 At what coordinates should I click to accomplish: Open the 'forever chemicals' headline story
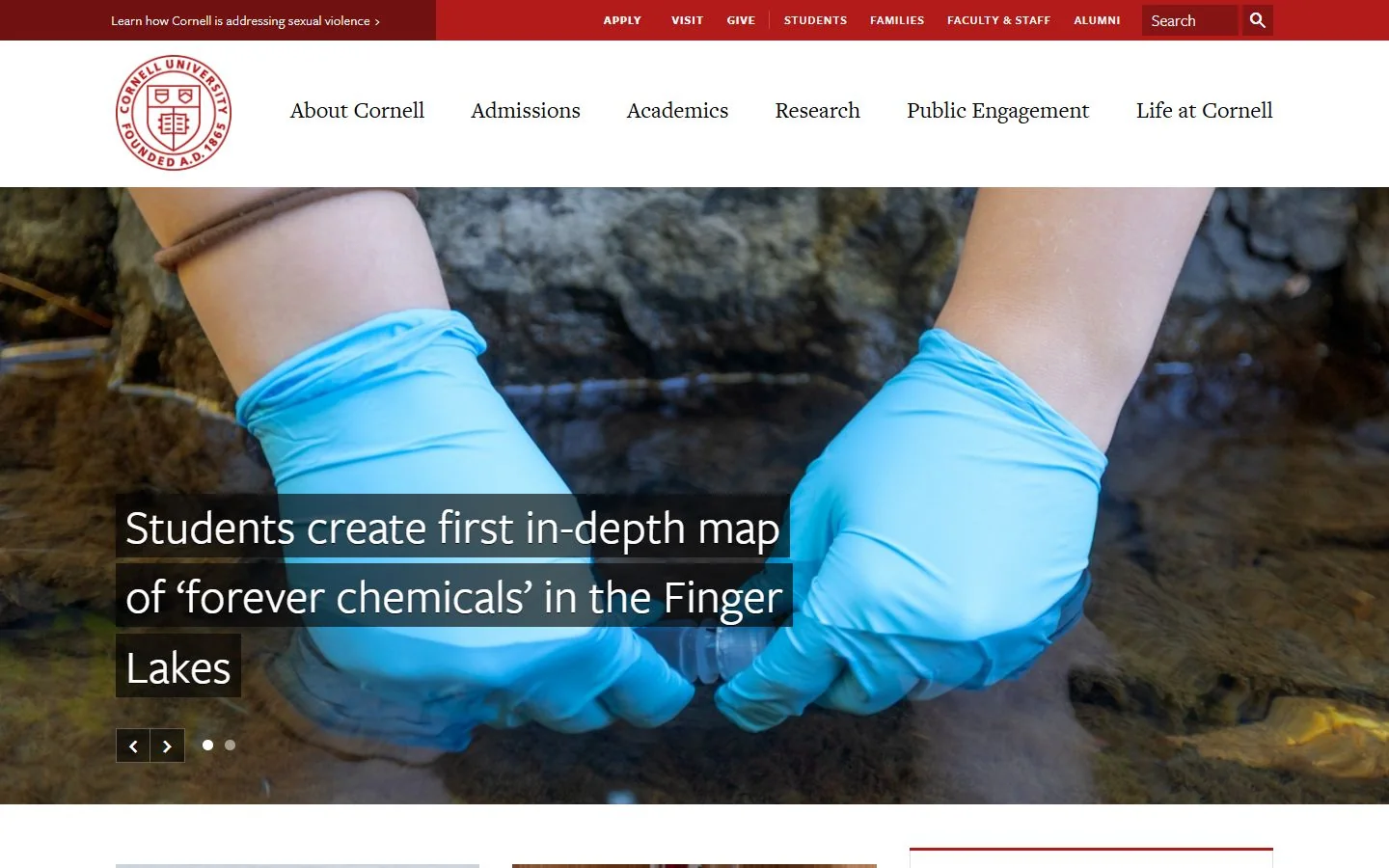coord(453,596)
